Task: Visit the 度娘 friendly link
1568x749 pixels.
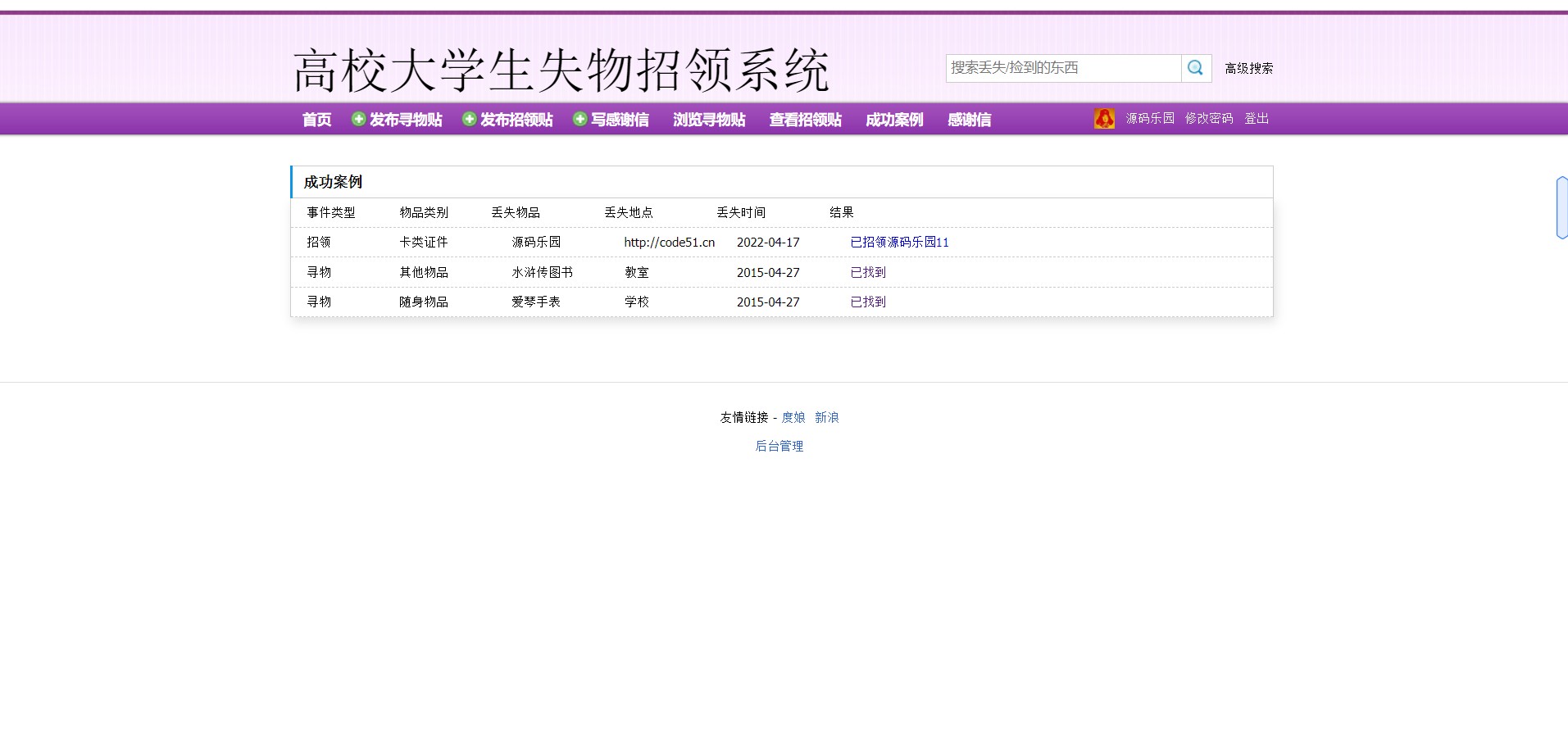Action: [793, 418]
